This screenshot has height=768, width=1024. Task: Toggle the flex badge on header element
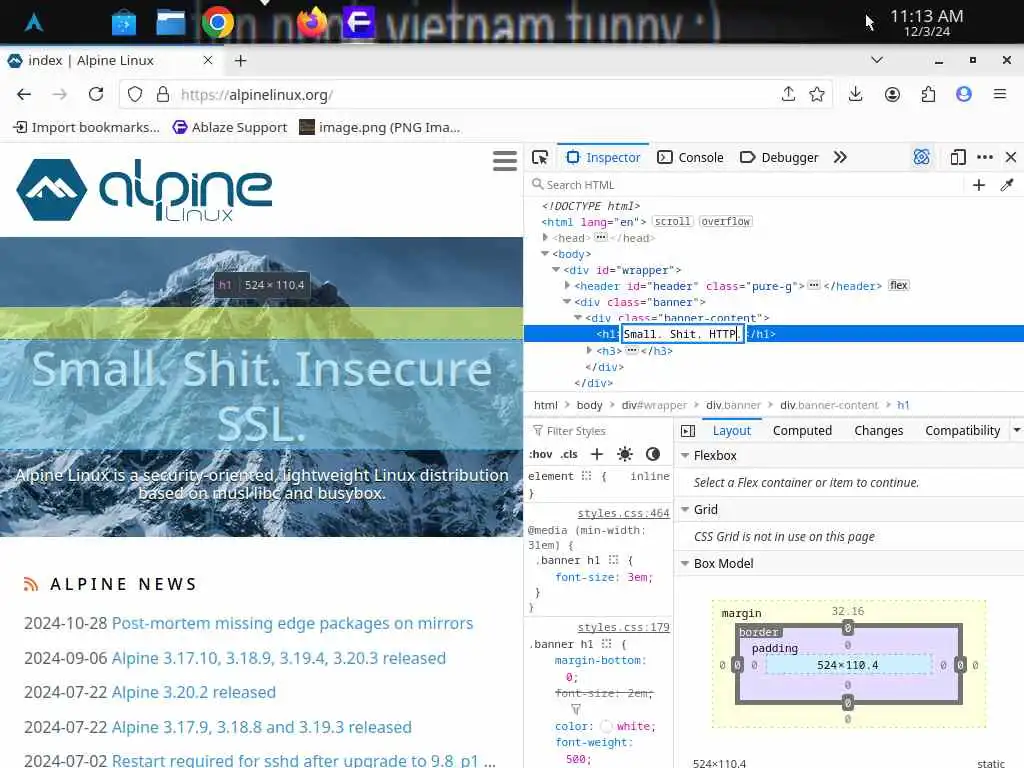(899, 285)
